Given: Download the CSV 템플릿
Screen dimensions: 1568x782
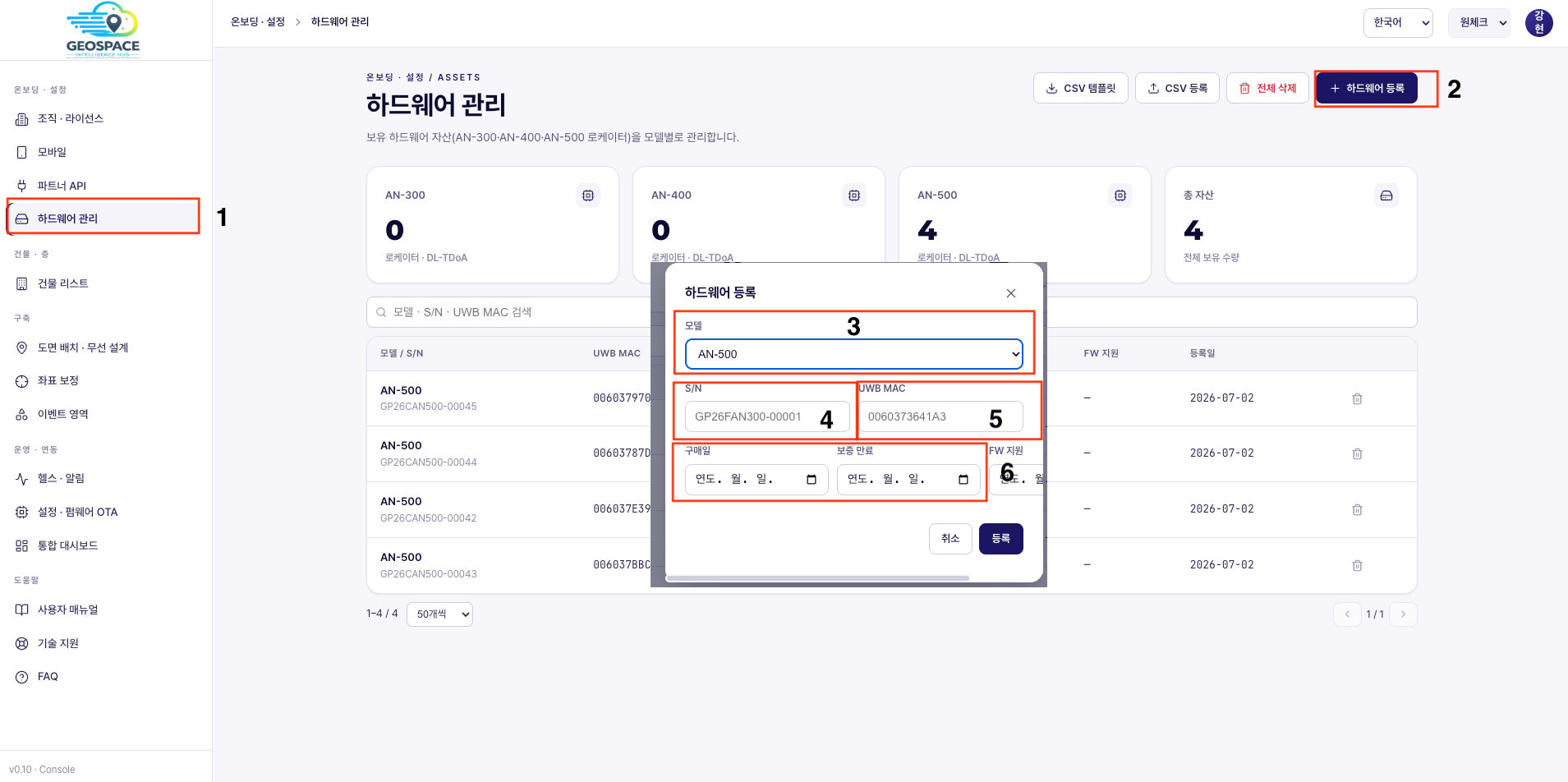Looking at the screenshot, I should pos(1081,88).
